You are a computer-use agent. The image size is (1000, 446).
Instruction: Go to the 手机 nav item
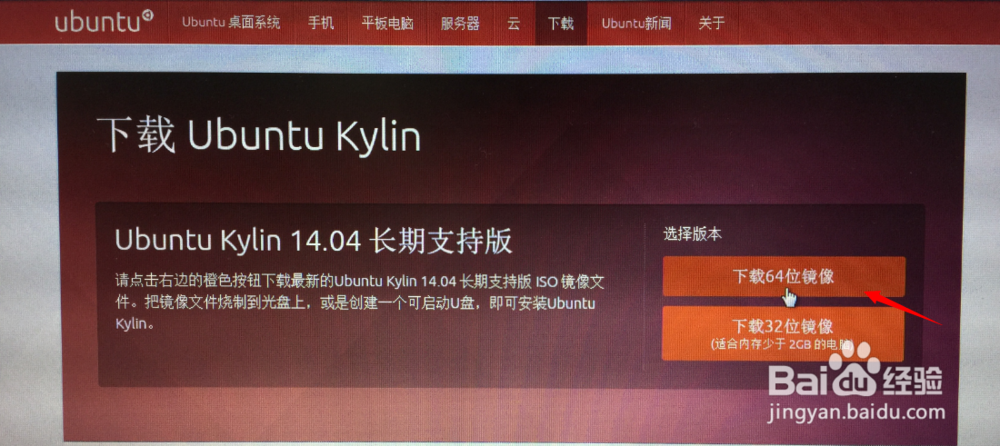click(x=321, y=23)
